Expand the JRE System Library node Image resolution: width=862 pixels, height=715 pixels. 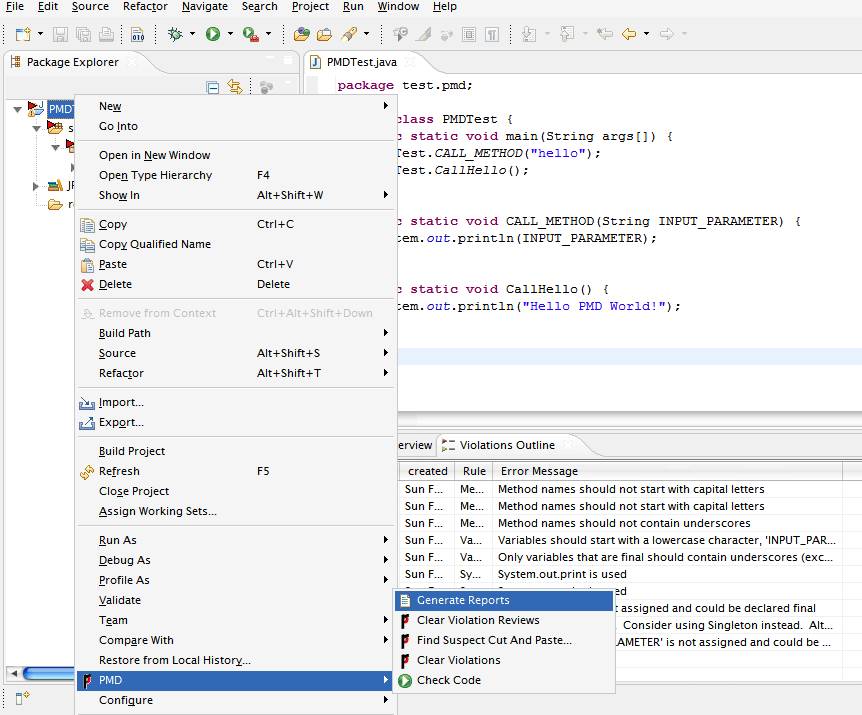point(36,186)
